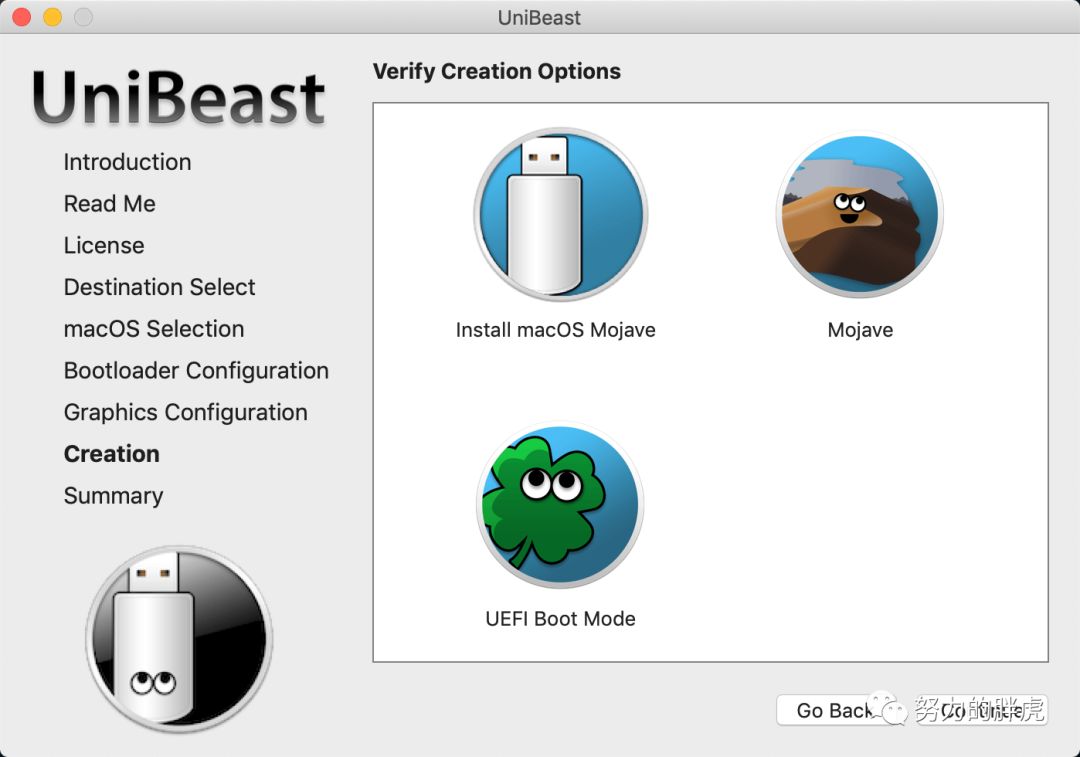Click the gray zoom button in title bar
1080x757 pixels.
pyautogui.click(x=84, y=17)
